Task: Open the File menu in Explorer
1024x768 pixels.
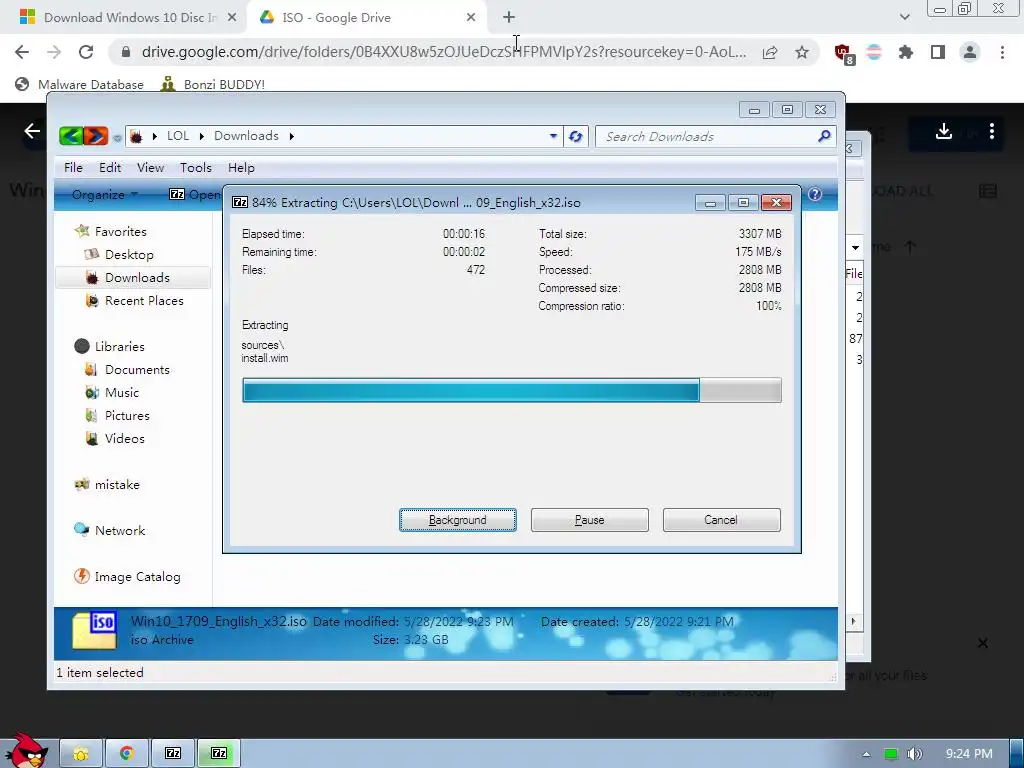Action: (73, 168)
